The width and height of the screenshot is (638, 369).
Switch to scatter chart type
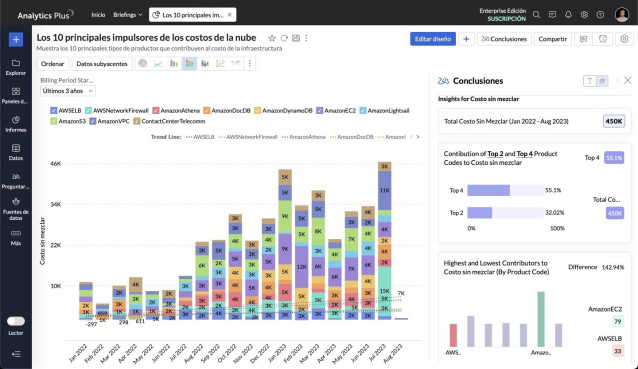(220, 63)
